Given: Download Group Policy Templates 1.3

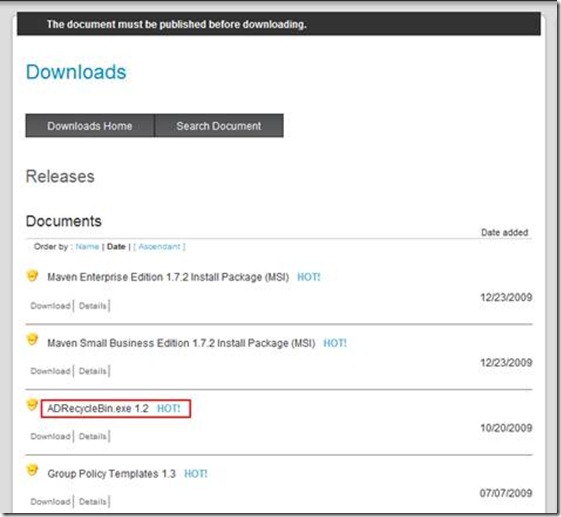Looking at the screenshot, I should [50, 502].
